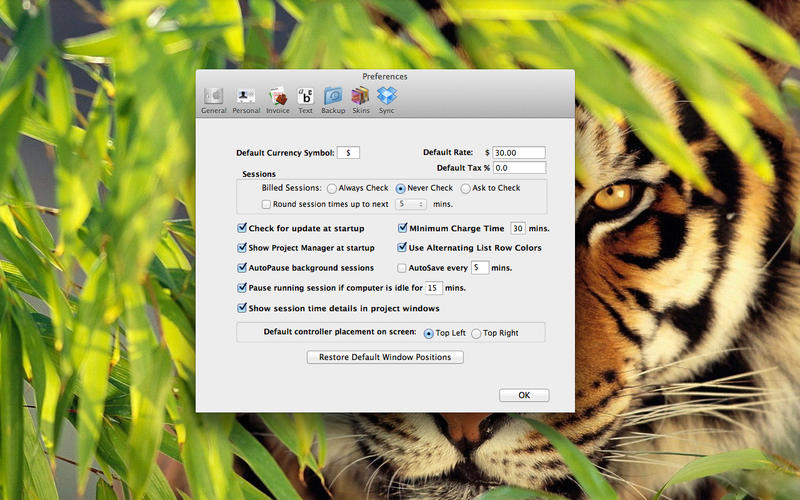
Task: Set controller placement to Top Right
Action: (476, 333)
